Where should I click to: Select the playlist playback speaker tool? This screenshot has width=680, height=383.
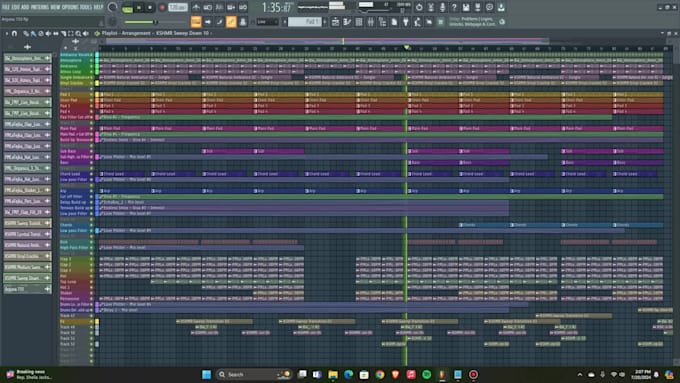pyautogui.click(x=86, y=33)
